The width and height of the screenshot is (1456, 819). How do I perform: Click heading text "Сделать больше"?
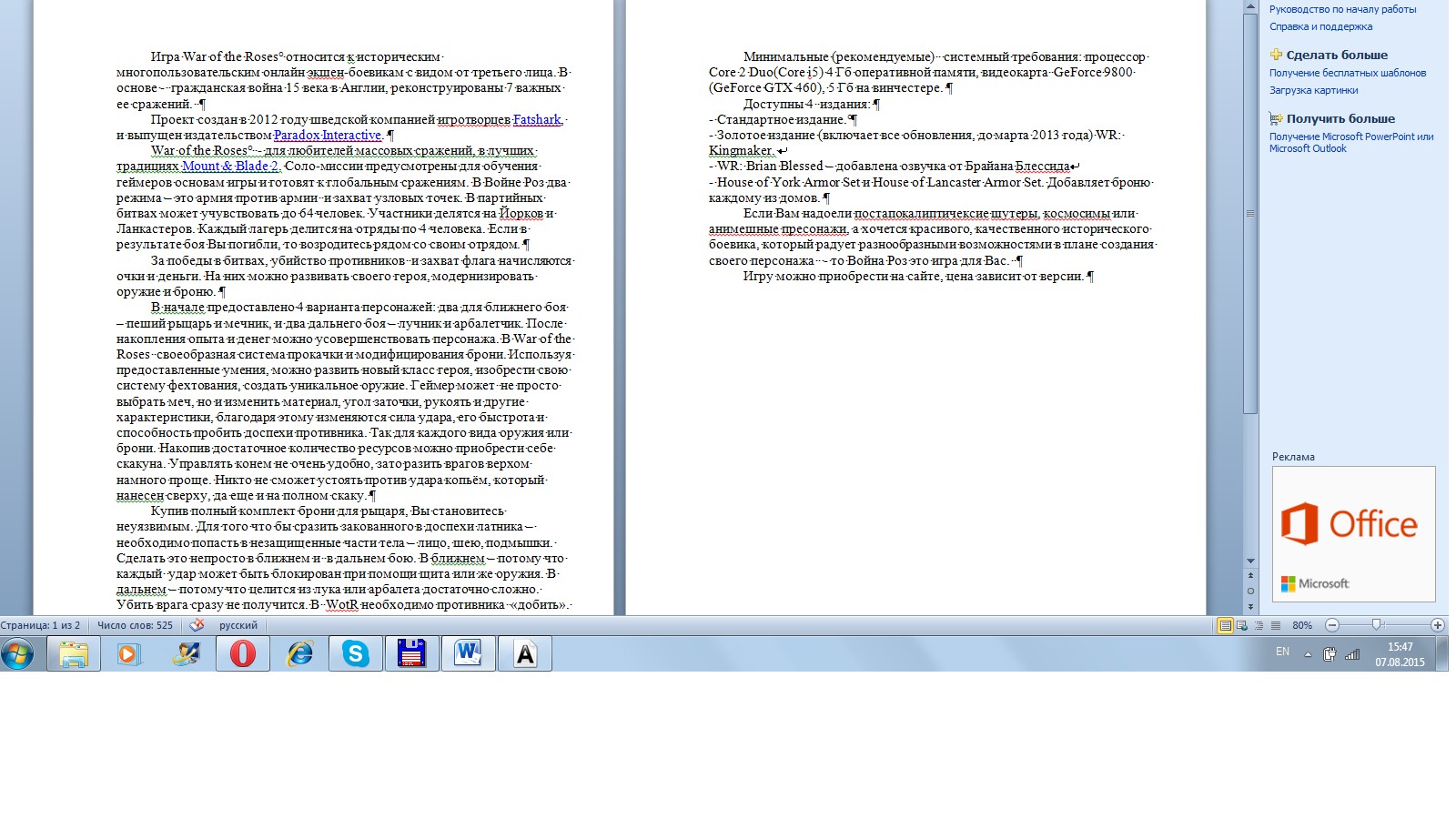(x=1337, y=55)
